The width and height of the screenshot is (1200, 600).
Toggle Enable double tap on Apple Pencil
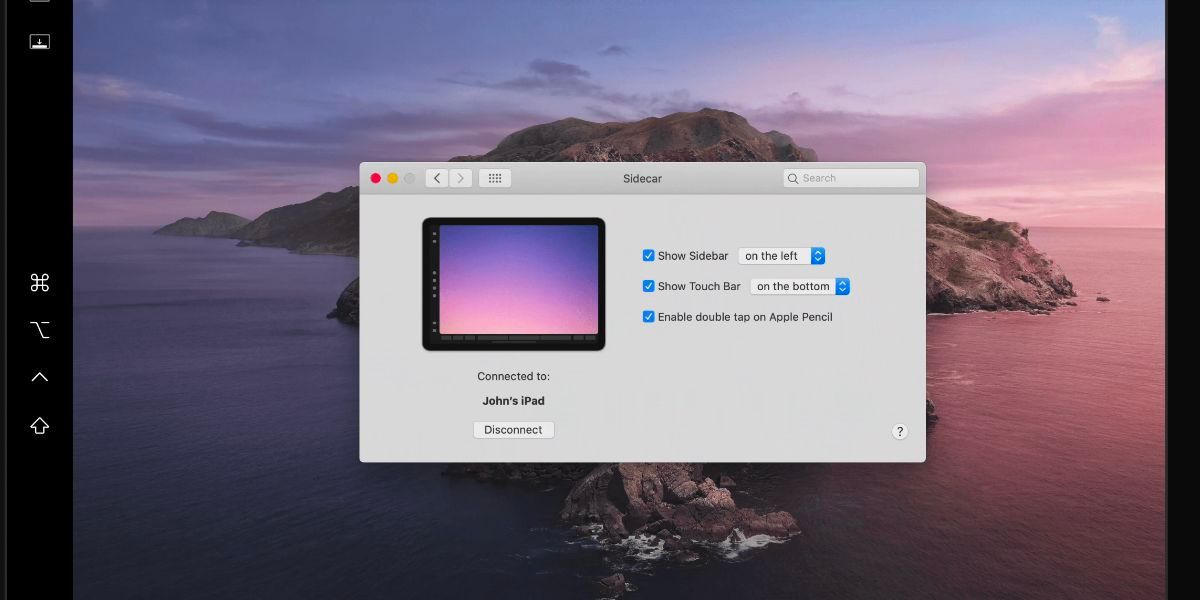(648, 317)
